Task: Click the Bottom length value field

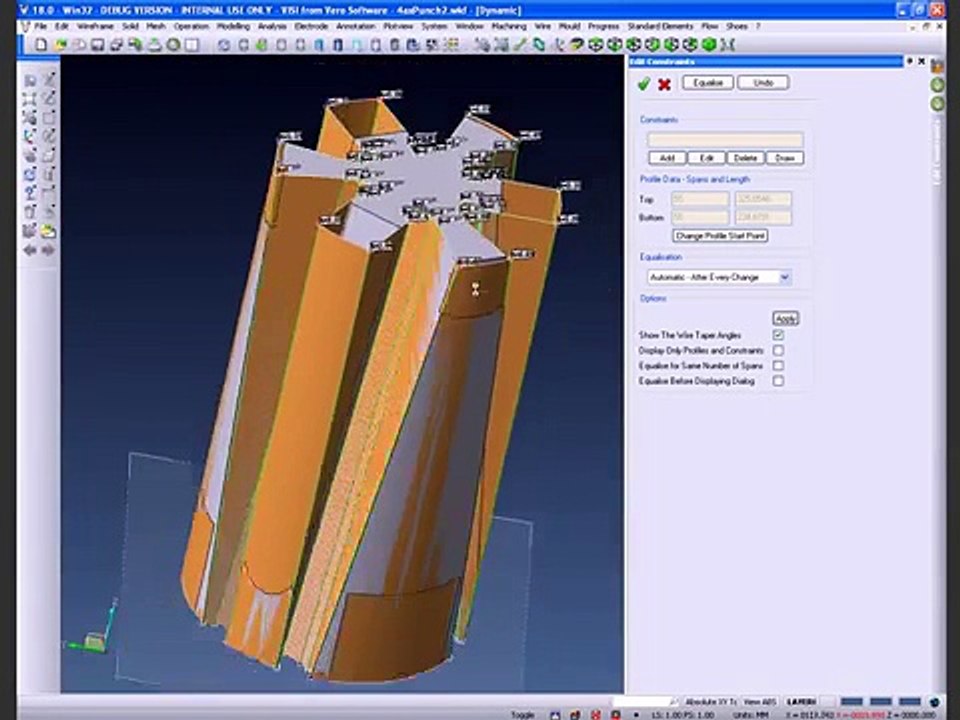Action: point(763,217)
